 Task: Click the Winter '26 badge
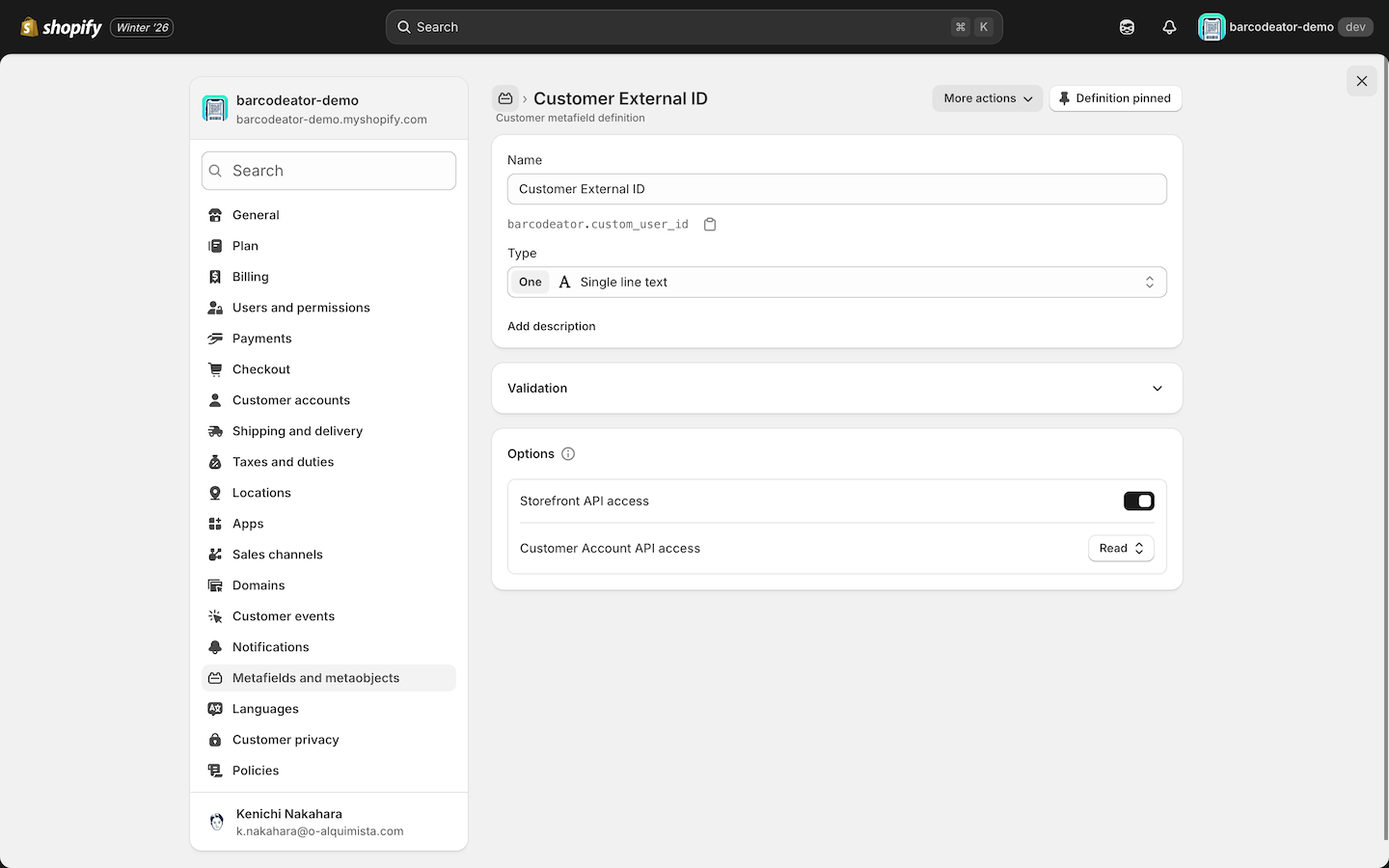[141, 27]
